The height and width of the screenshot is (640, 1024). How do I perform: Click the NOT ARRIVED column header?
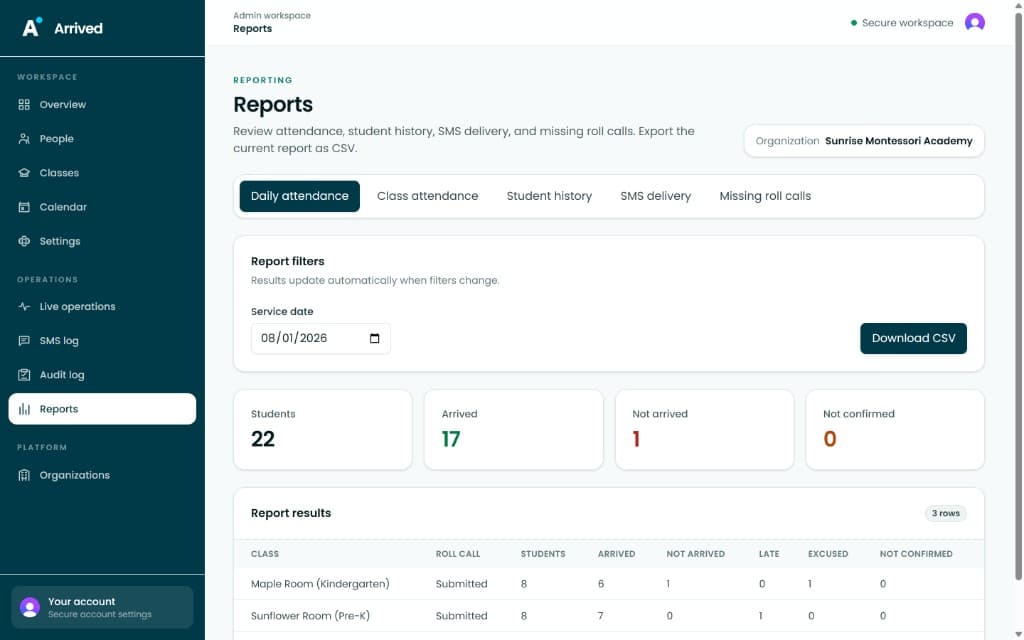tap(696, 554)
